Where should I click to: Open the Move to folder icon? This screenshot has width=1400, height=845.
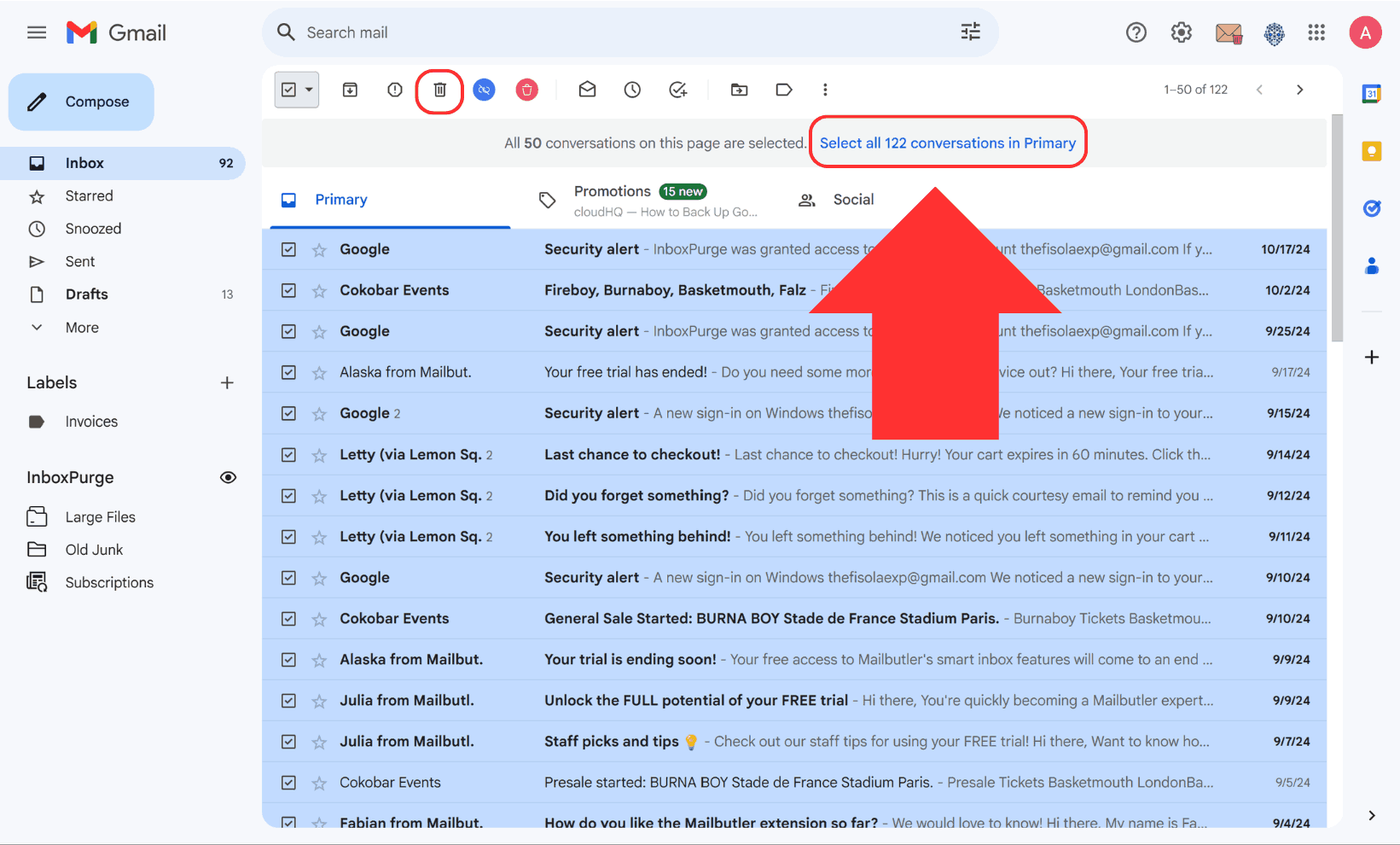(739, 90)
